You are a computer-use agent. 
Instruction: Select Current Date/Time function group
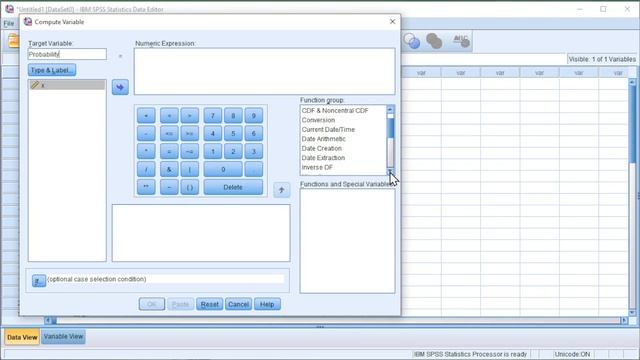click(x=328, y=129)
